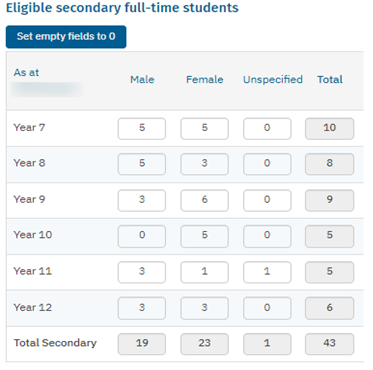Click the Year 11 Female input field
Screen dimensions: 373x370
click(204, 272)
